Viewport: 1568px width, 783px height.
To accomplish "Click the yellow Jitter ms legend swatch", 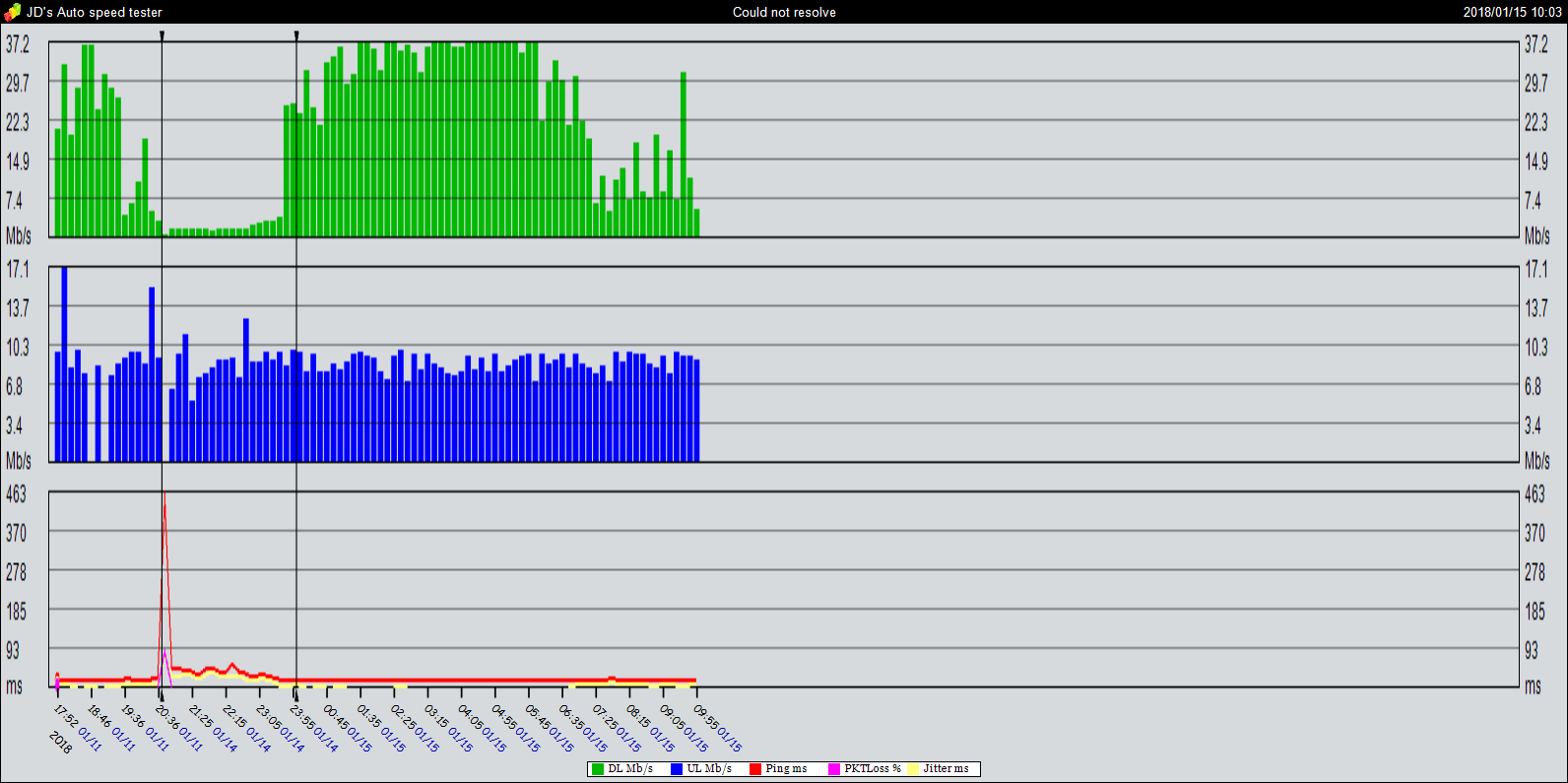I will tap(913, 769).
